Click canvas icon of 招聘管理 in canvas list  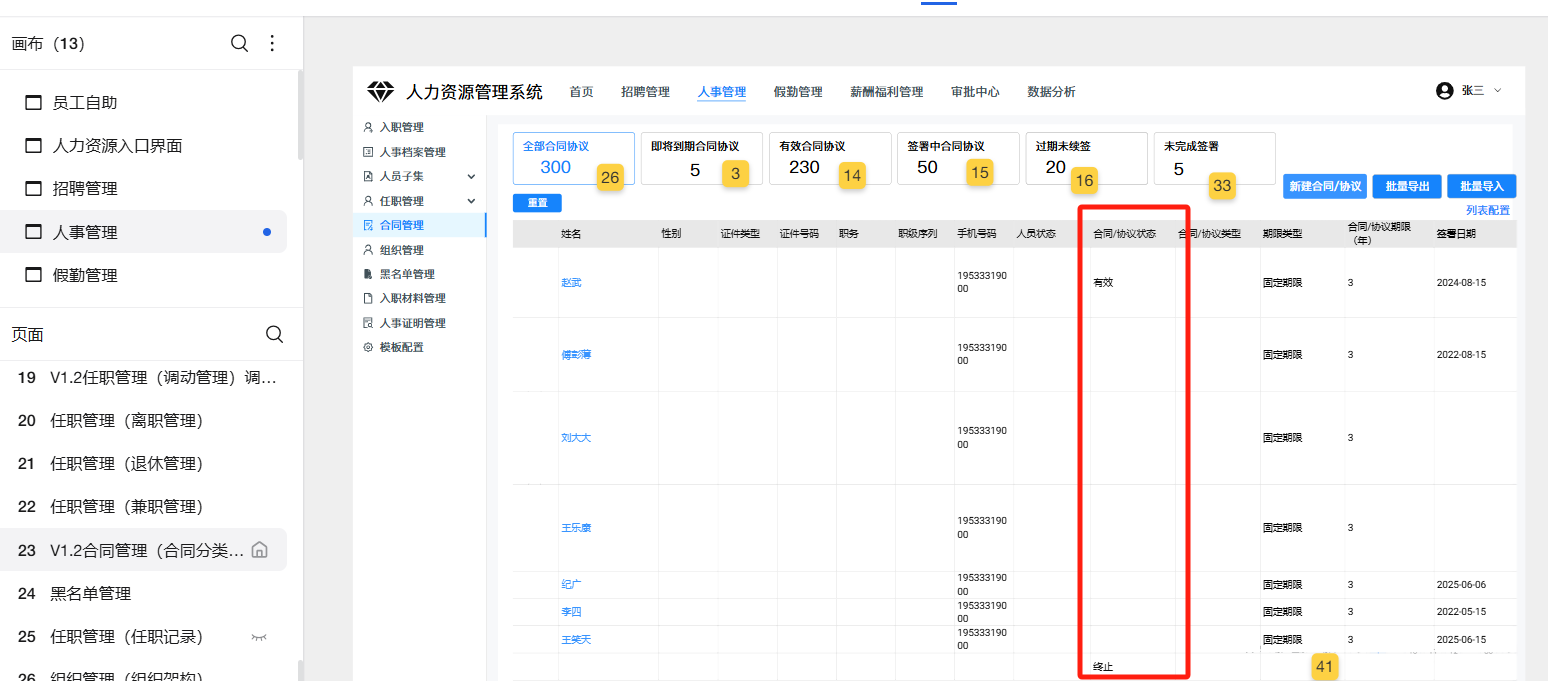33,189
